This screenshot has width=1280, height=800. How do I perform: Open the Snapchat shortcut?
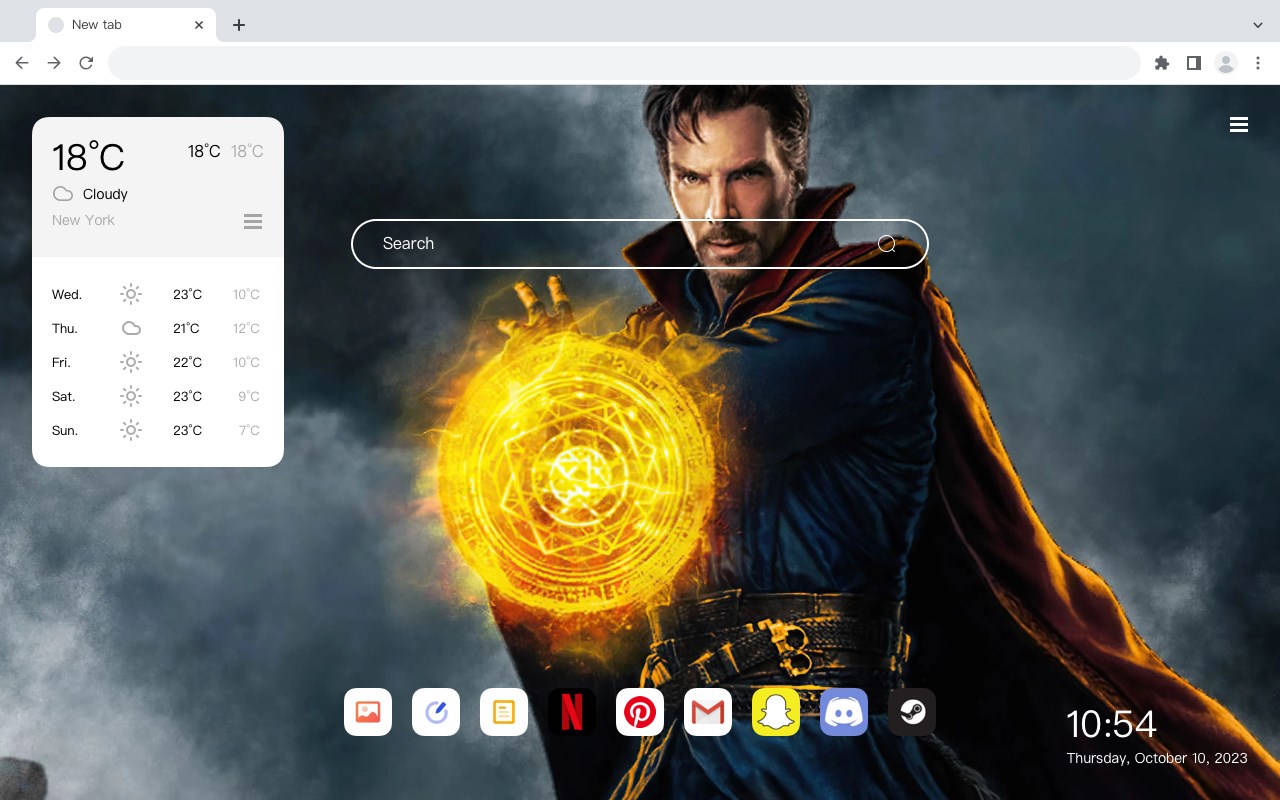[776, 712]
